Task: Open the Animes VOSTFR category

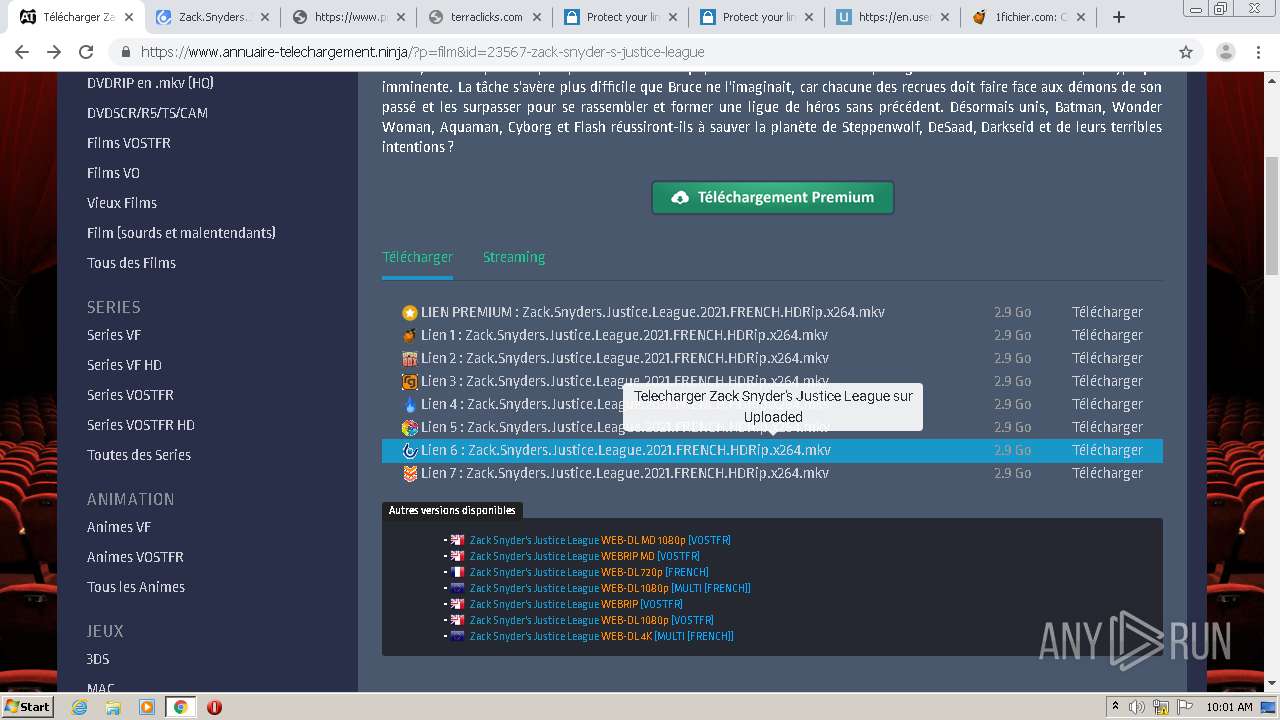Action: click(135, 557)
